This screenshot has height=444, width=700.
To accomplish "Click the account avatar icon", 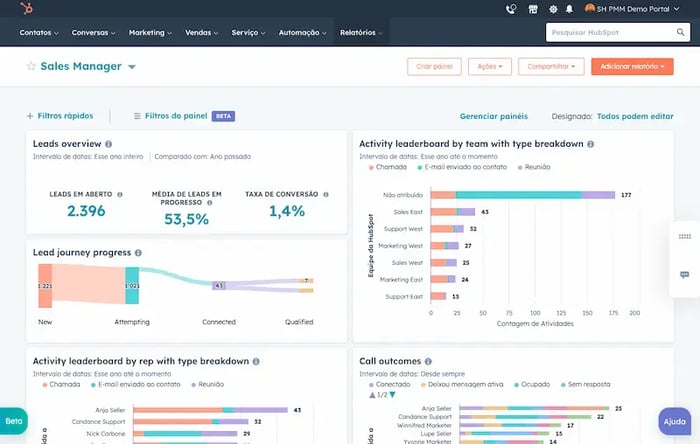I will point(590,8).
